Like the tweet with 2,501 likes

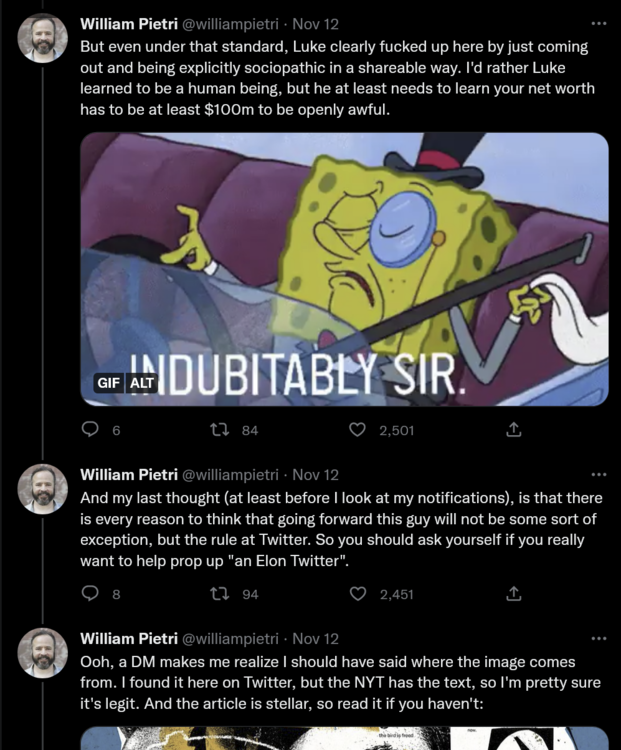[x=357, y=430]
